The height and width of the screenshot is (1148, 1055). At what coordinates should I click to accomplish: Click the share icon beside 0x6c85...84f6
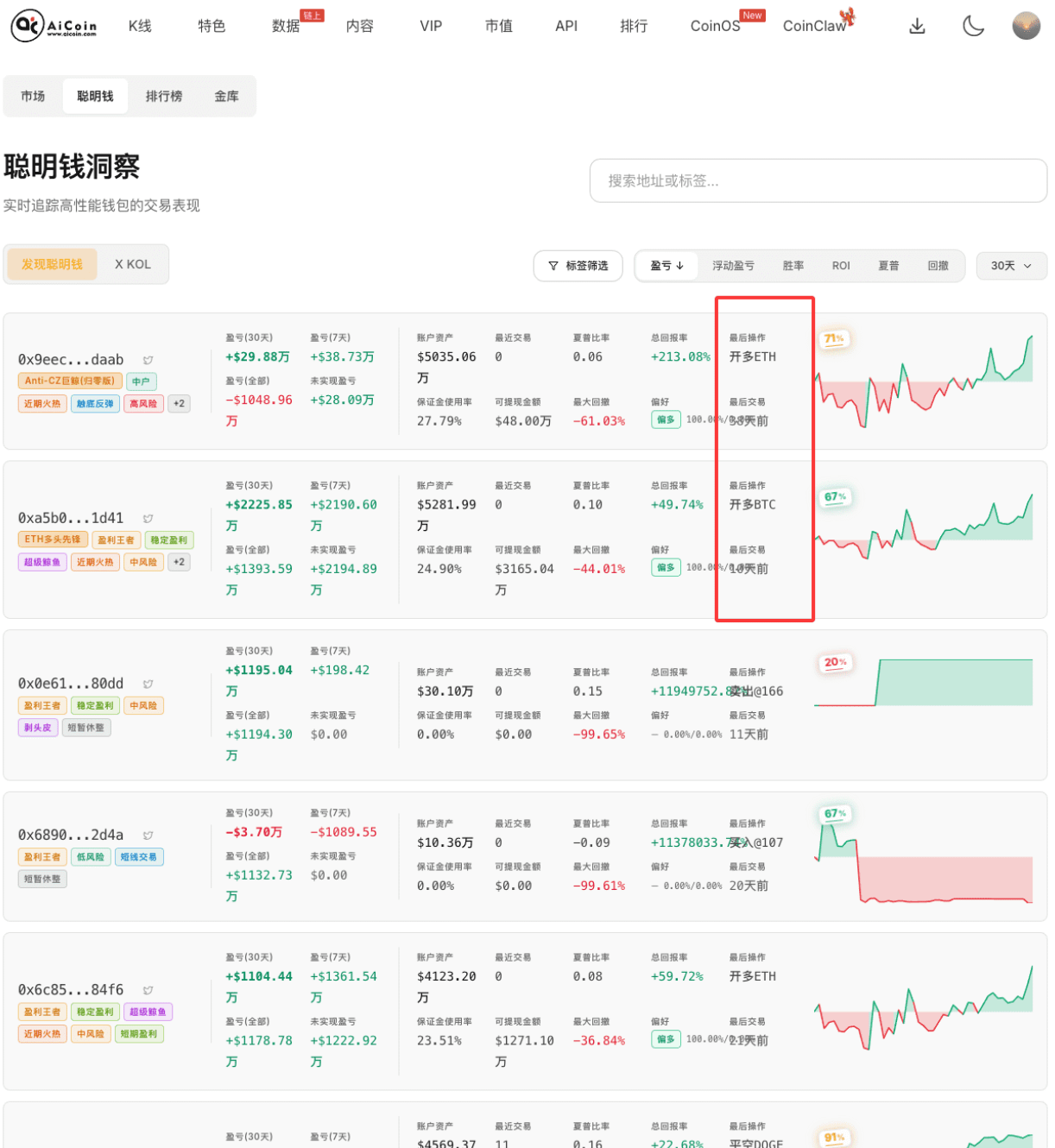tap(148, 990)
